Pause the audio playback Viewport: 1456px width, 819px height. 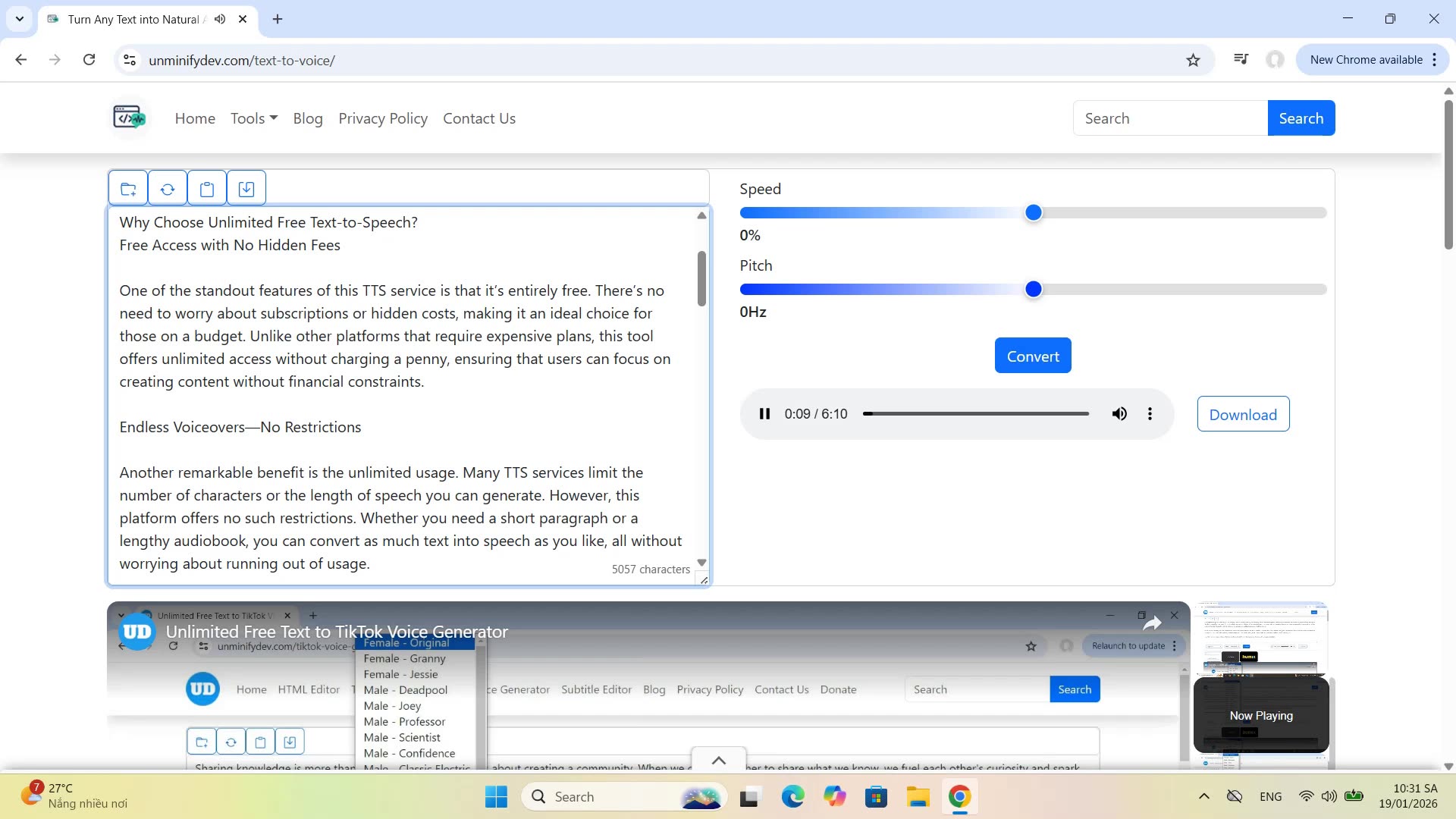tap(764, 414)
